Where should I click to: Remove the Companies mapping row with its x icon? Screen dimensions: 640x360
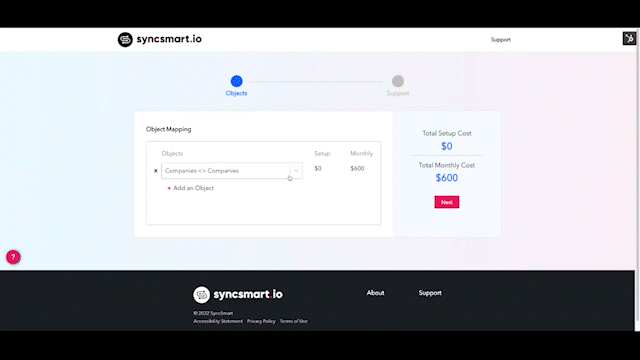156,171
